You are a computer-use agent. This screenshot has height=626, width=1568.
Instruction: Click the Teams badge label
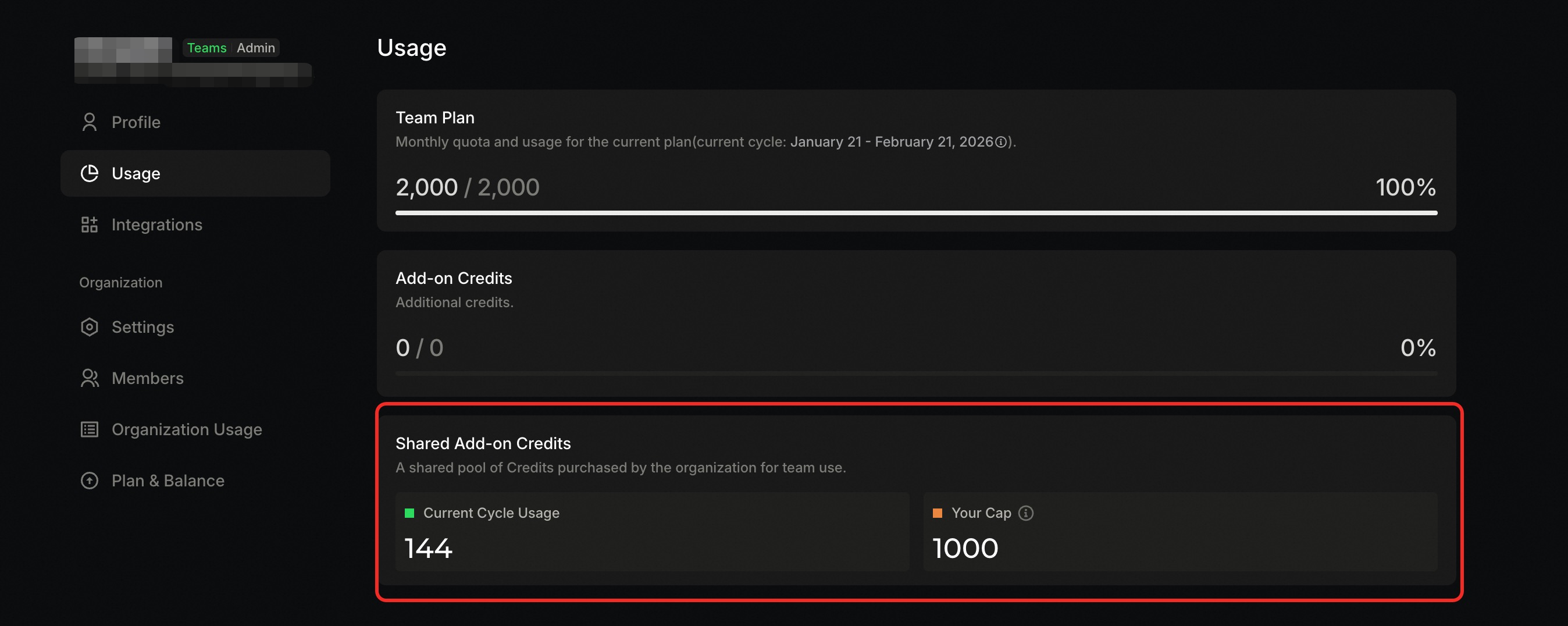click(206, 48)
